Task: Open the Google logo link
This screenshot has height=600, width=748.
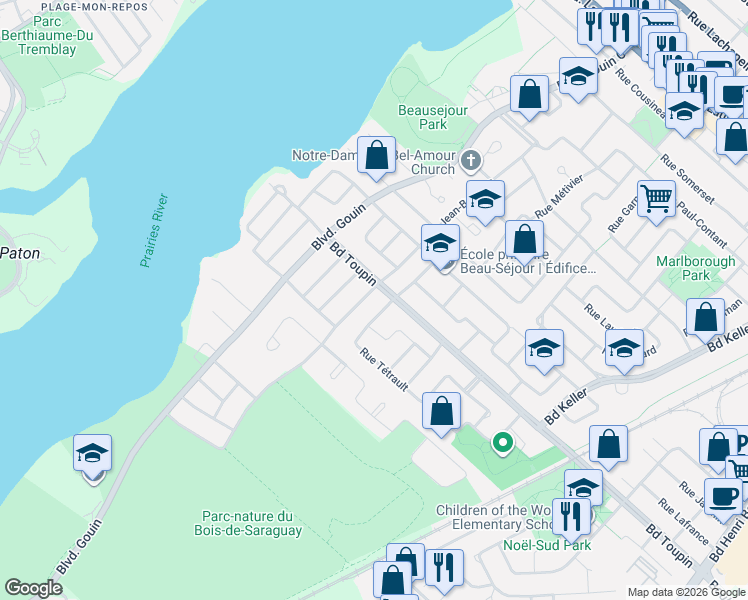Action: point(33,589)
